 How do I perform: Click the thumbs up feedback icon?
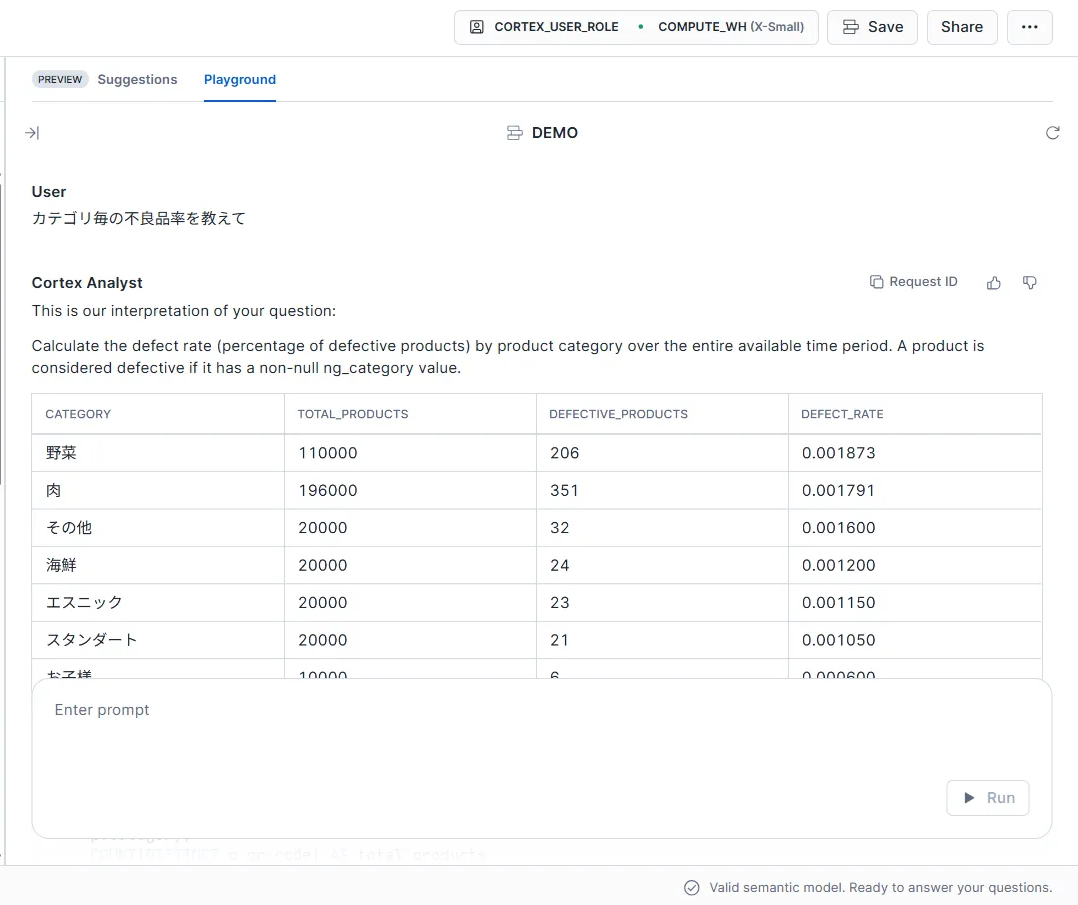tap(993, 283)
